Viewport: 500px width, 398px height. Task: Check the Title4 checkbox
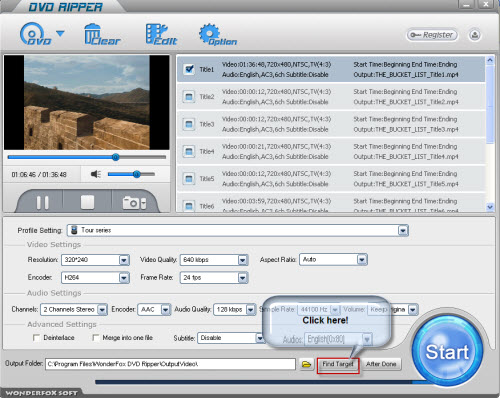(x=189, y=151)
